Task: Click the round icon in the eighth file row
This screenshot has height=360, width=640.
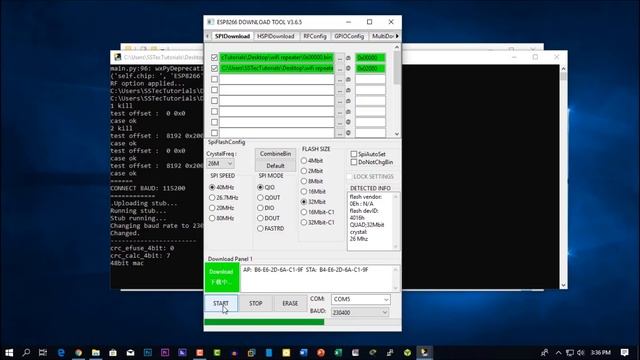Action: (x=348, y=133)
